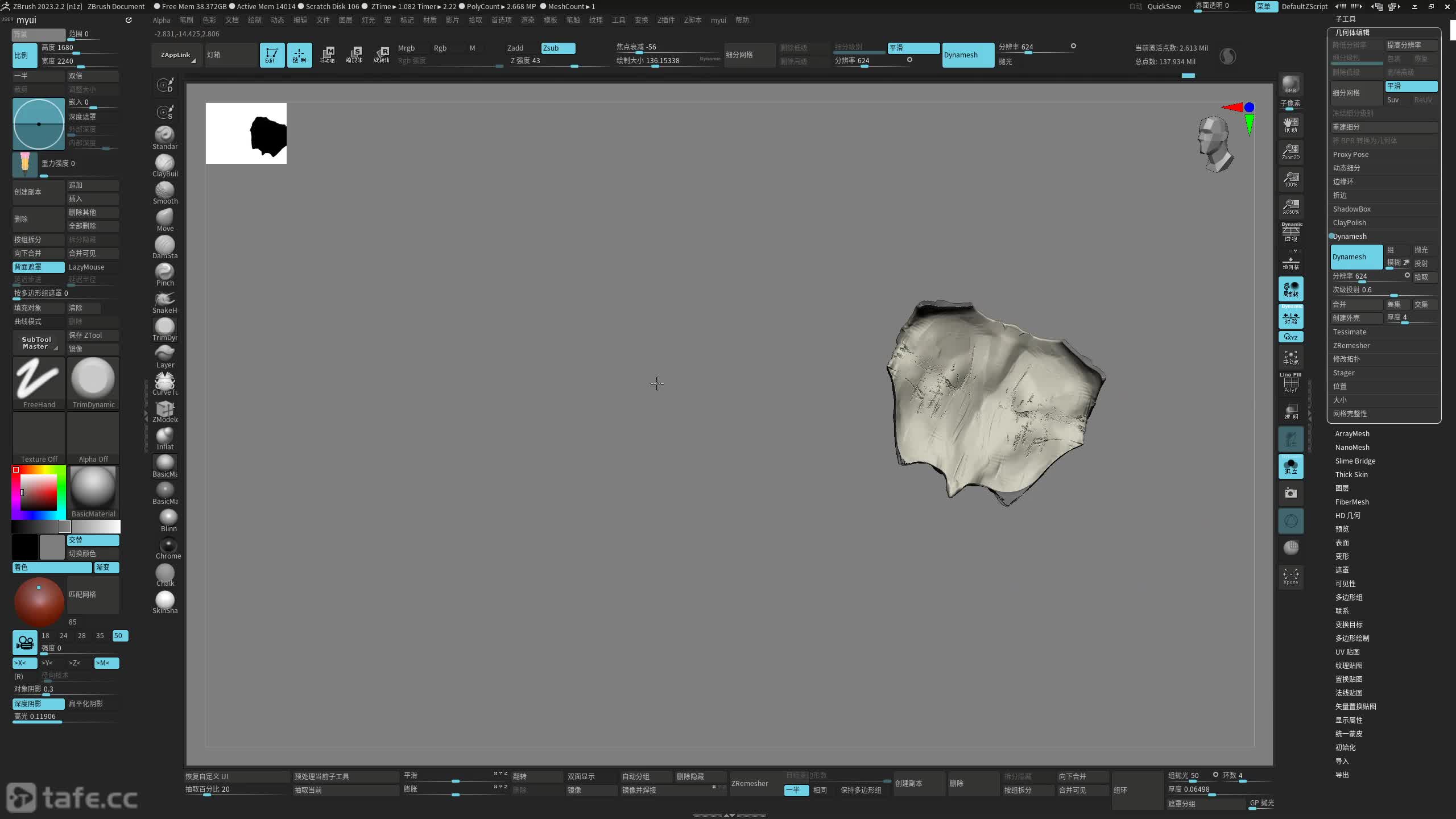The height and width of the screenshot is (819, 1456).
Task: Expand the FiberMesh subpalette
Action: coord(1351,502)
